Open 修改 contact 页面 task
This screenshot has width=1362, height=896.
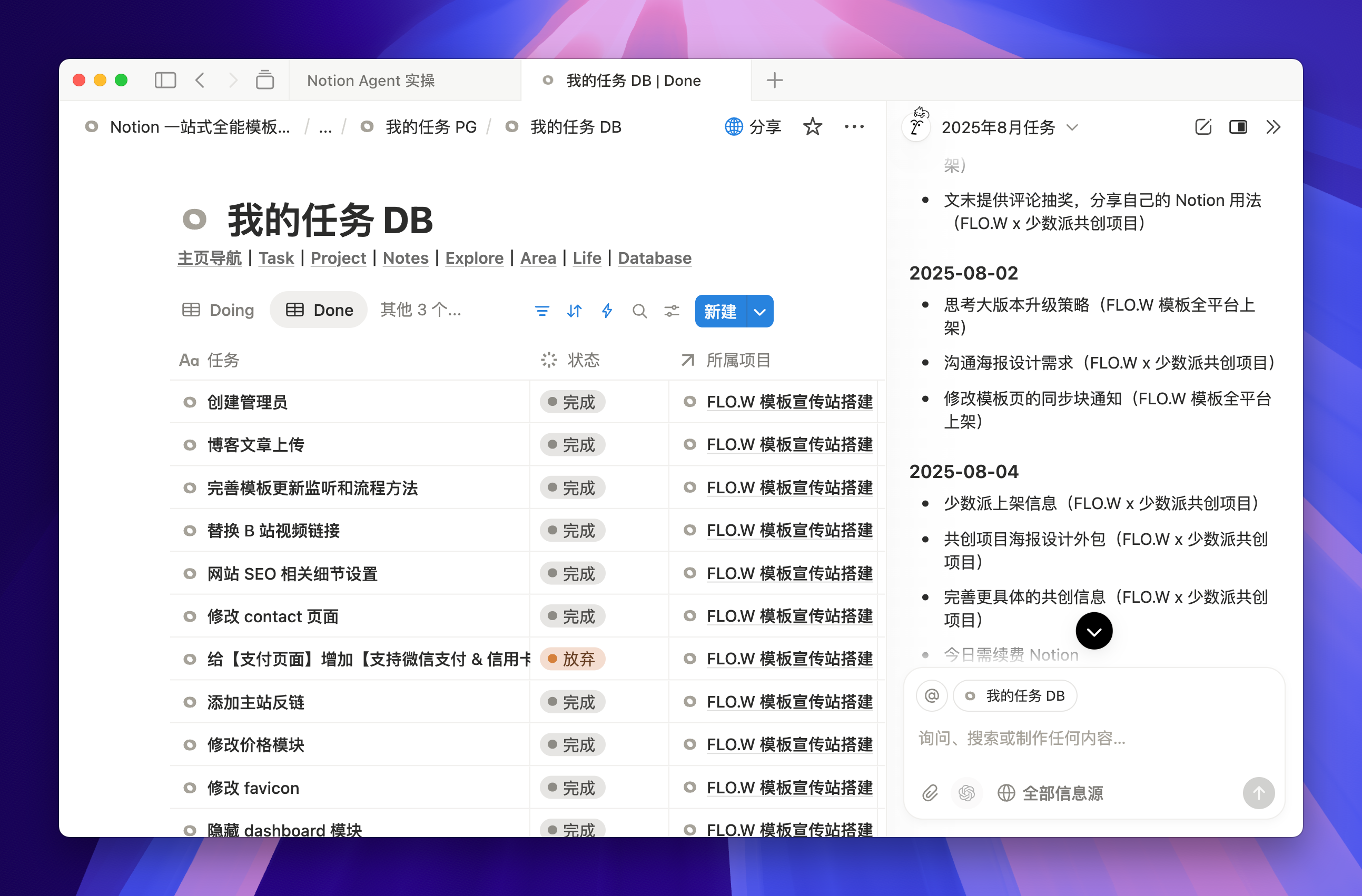click(x=272, y=616)
